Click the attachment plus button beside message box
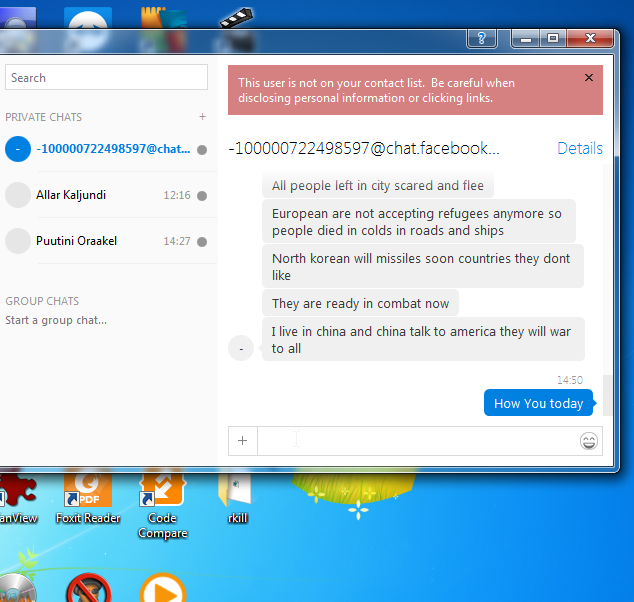Image resolution: width=634 pixels, height=602 pixels. [243, 441]
